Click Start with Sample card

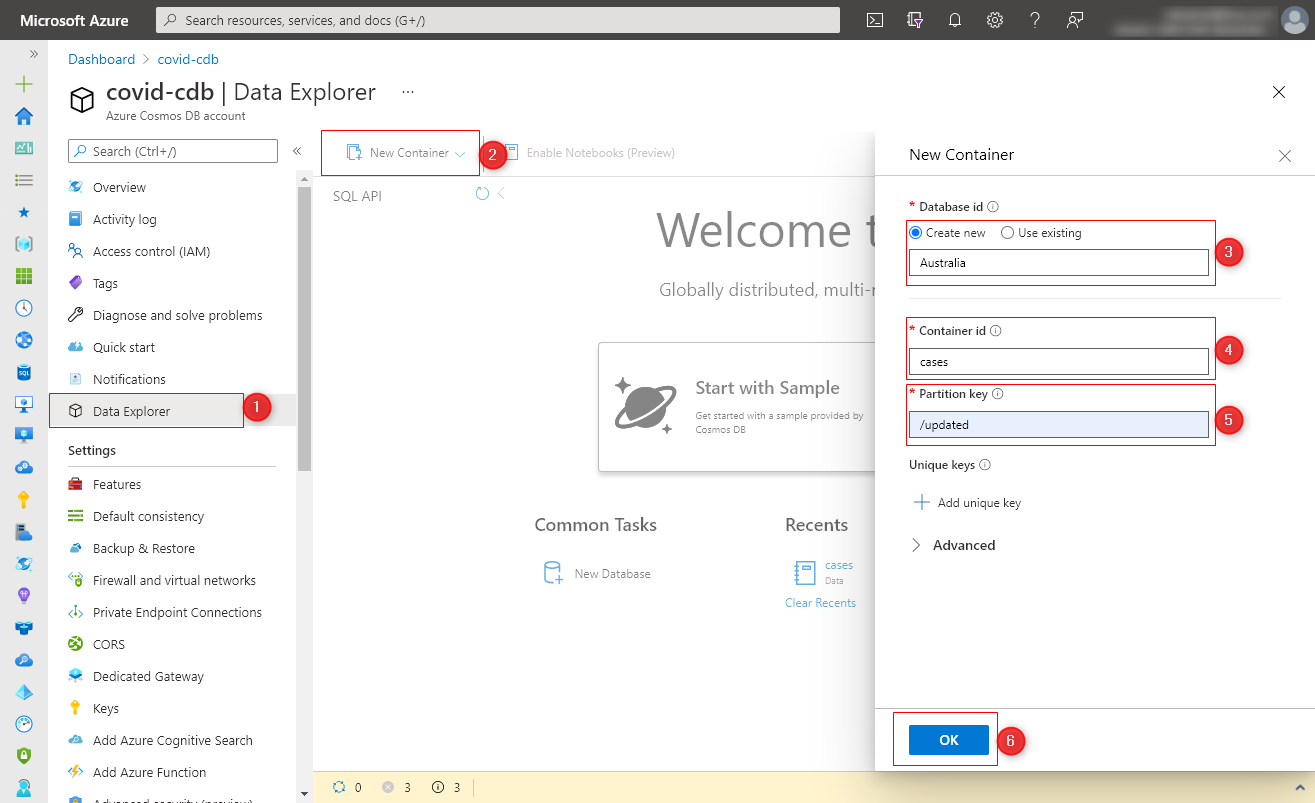736,407
